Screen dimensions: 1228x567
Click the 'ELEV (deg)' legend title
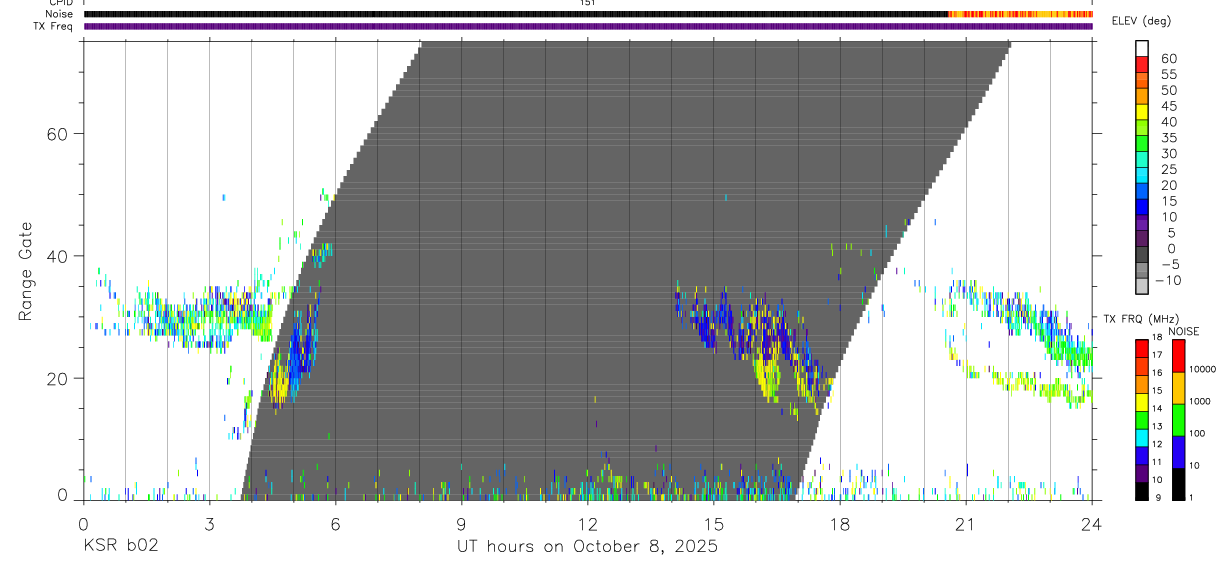(x=1141, y=21)
